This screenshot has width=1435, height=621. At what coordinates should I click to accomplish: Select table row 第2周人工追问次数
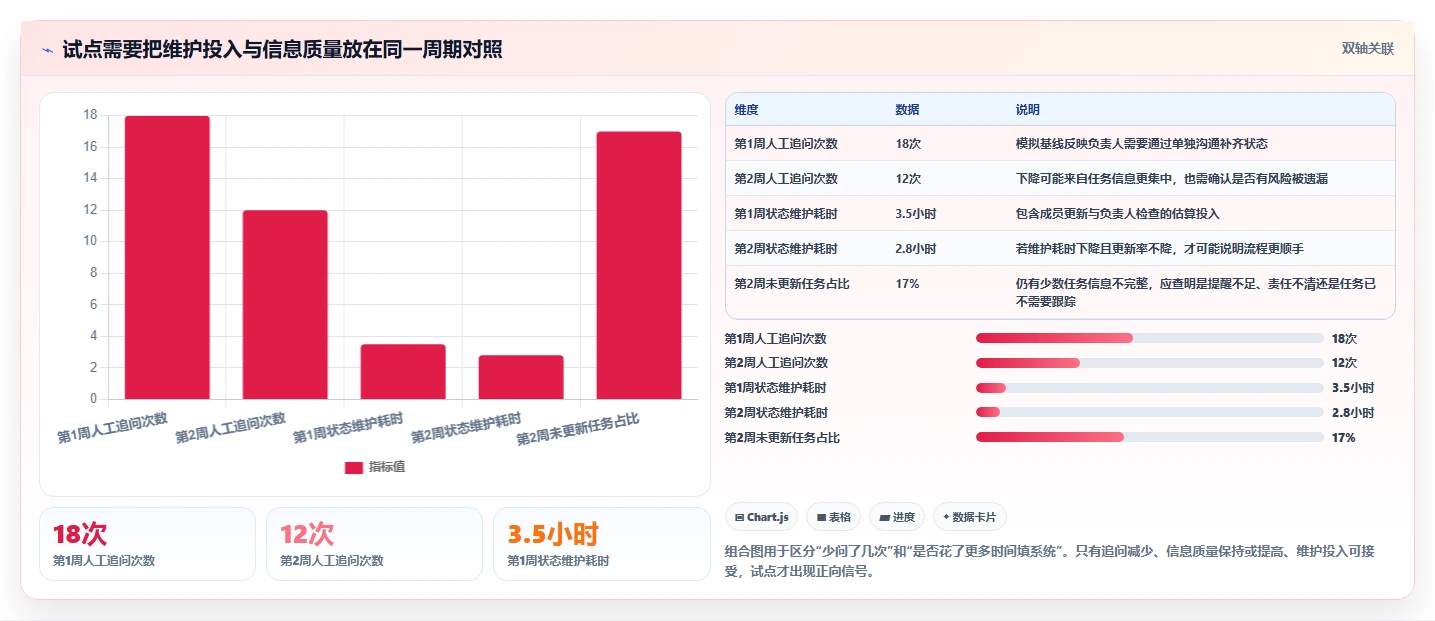pyautogui.click(x=1060, y=179)
